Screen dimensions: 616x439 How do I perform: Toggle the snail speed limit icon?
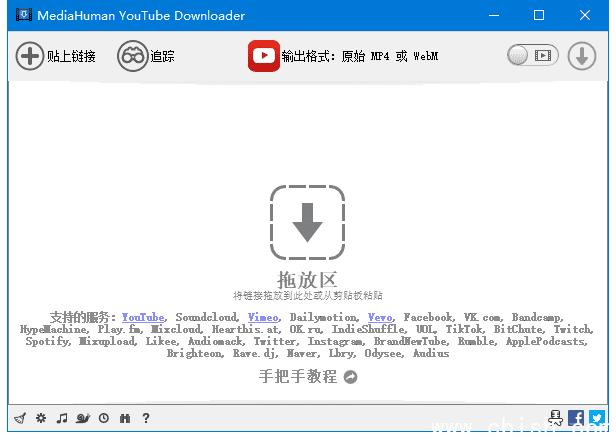83,418
